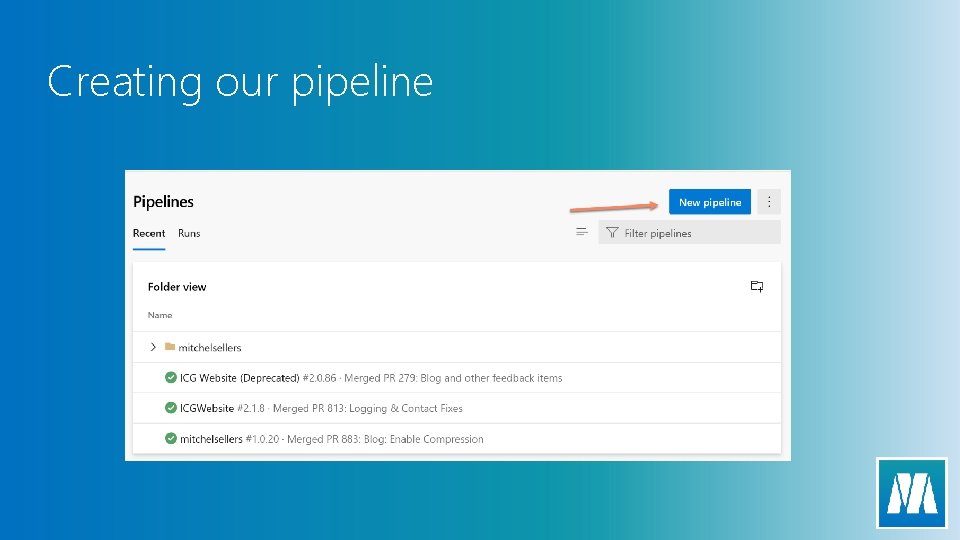Click the funnel filter icon
The image size is (960, 540).
pos(612,233)
